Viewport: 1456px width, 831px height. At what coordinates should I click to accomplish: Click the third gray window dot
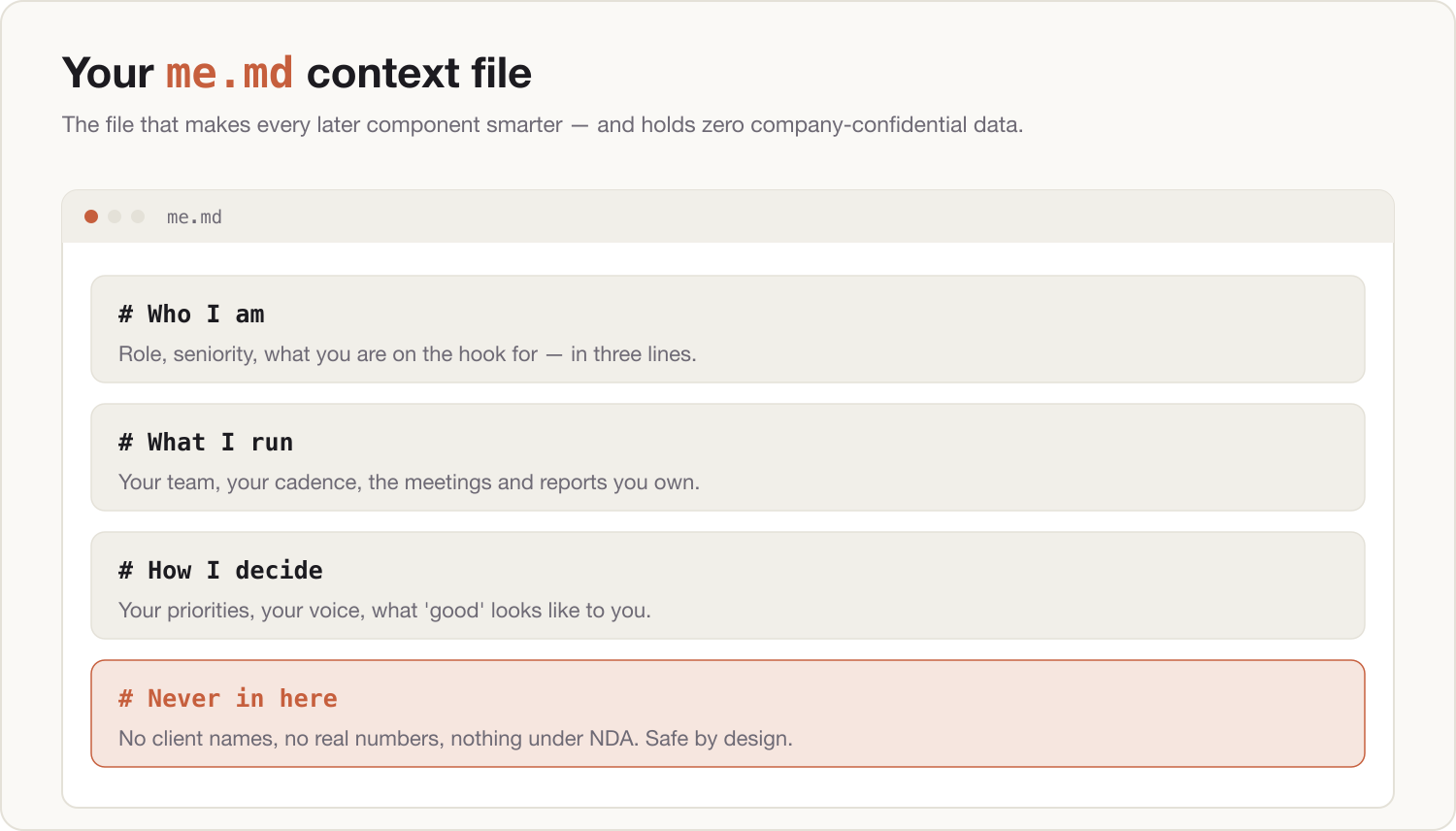tap(138, 216)
